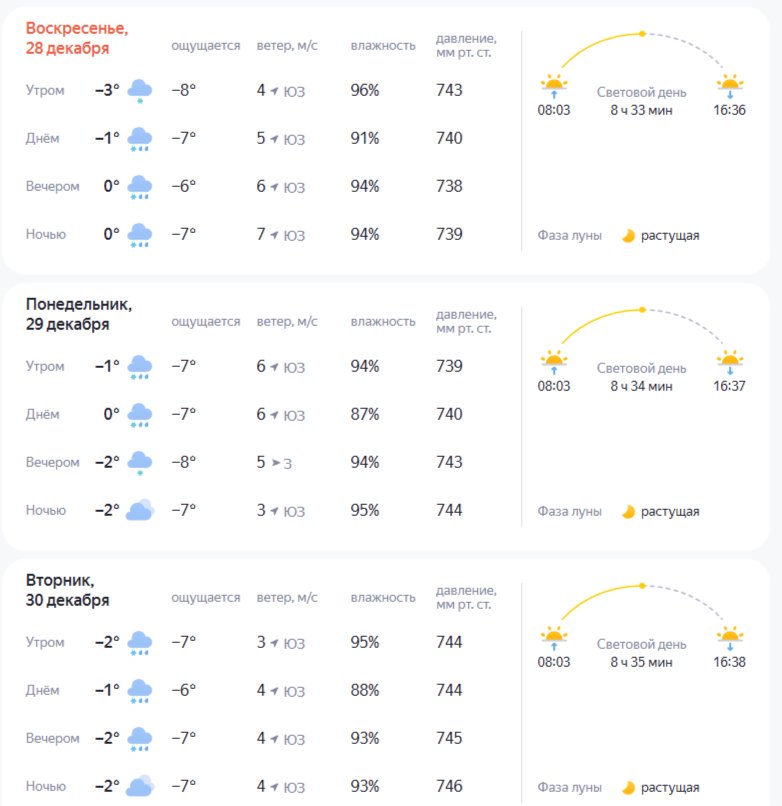The image size is (782, 806).
Task: Click Monday night partly cloudy icon
Action: (139, 511)
